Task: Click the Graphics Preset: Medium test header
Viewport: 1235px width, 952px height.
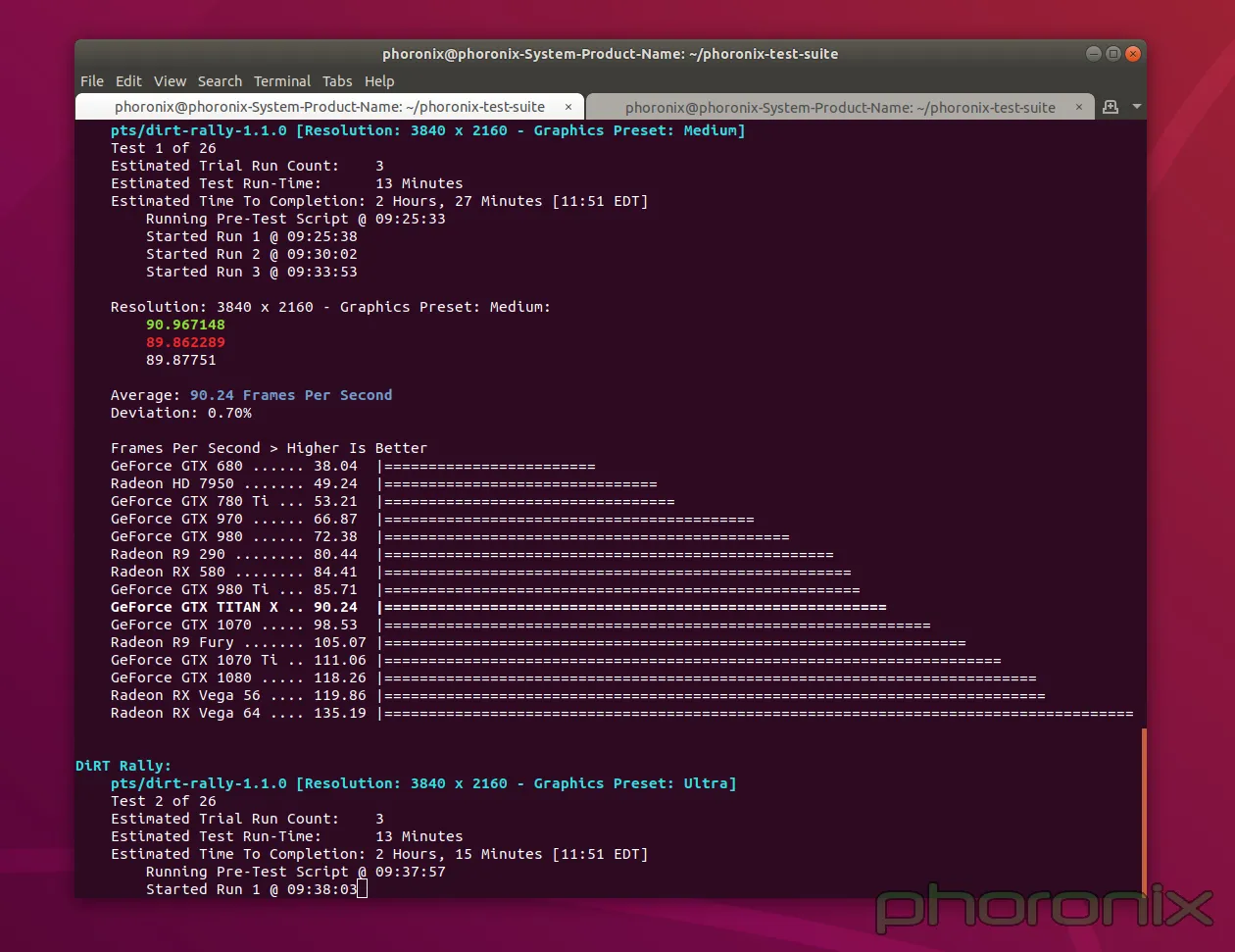Action: tap(427, 130)
